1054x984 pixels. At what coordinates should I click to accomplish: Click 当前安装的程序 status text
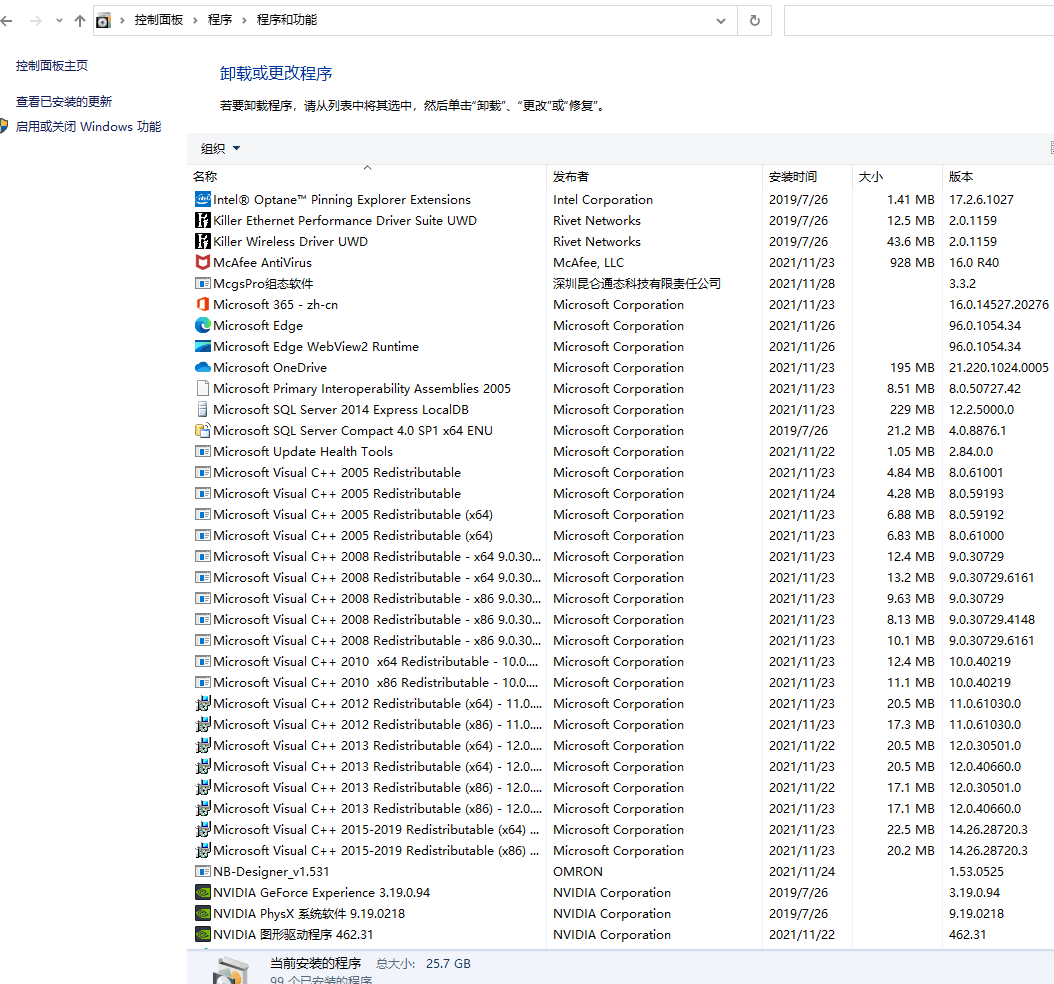[315, 963]
